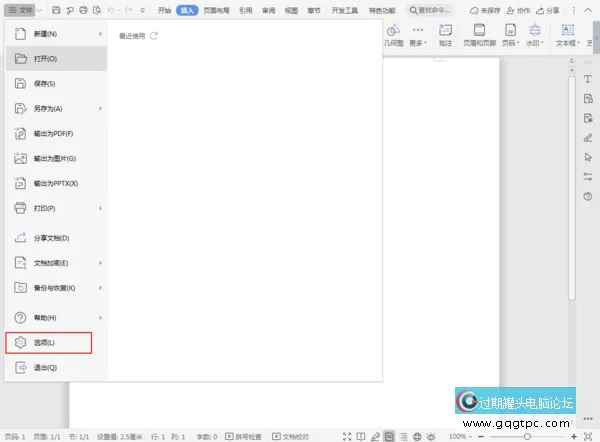Toggle 文档校对 in the status bar
Screen dimensions: 600x442
(289, 437)
